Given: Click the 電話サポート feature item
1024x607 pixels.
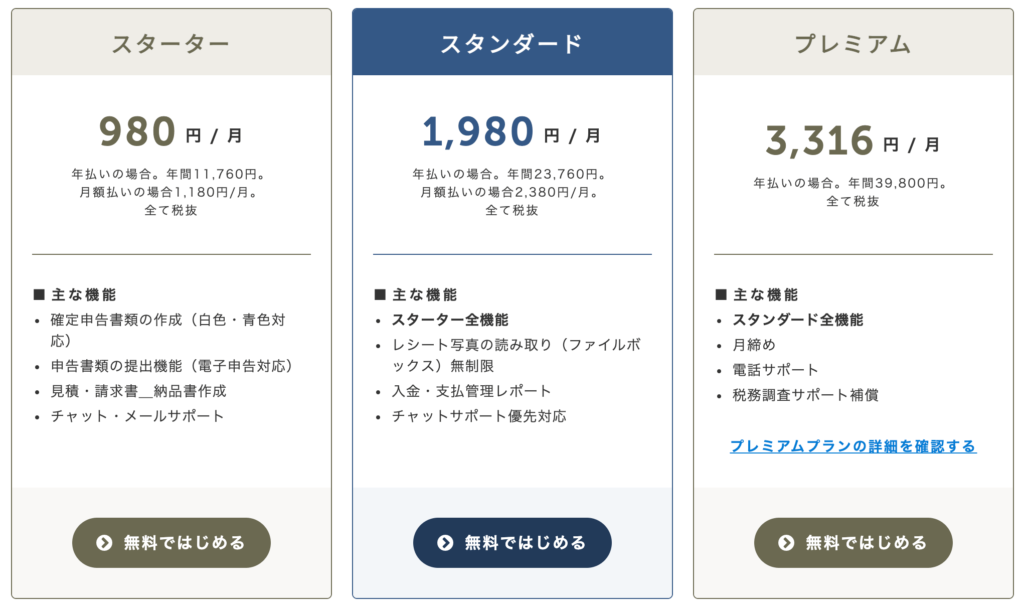Looking at the screenshot, I should click(775, 370).
